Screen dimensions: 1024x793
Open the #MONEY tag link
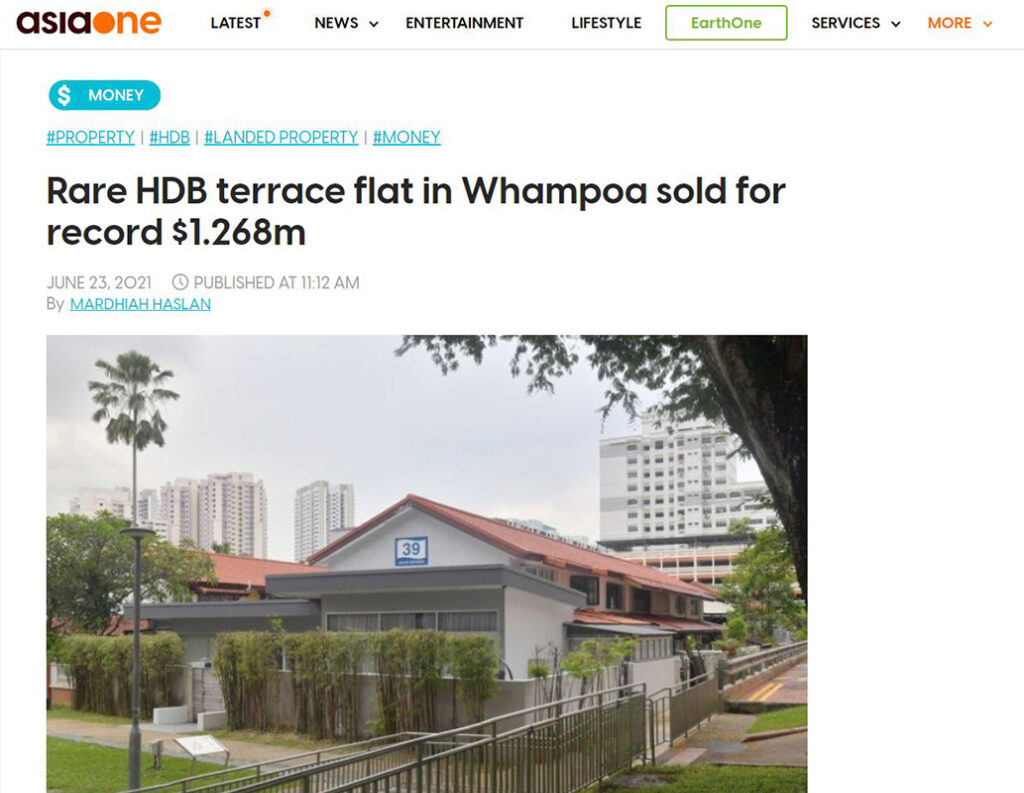(x=406, y=137)
